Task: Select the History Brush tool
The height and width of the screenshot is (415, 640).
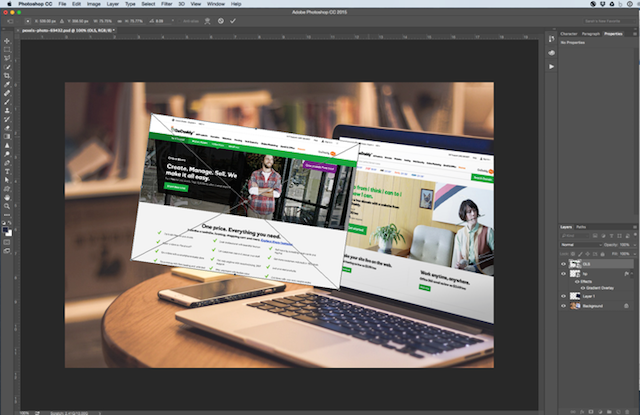Action: 7,119
